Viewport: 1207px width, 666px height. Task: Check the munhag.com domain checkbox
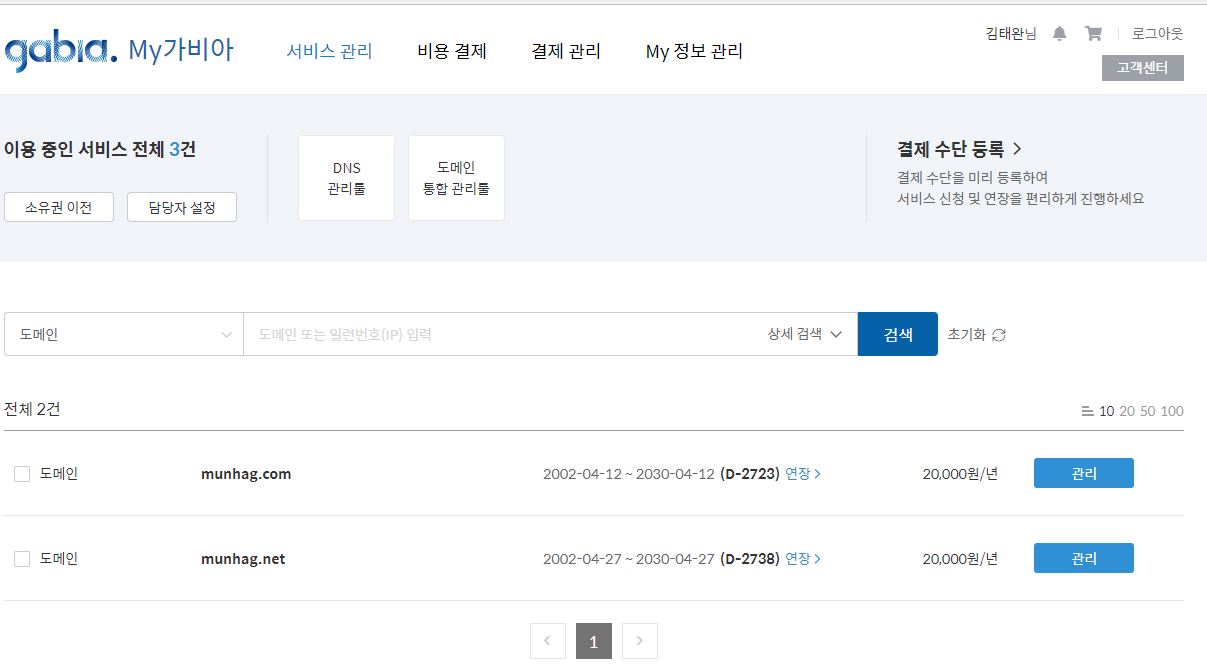(x=22, y=474)
